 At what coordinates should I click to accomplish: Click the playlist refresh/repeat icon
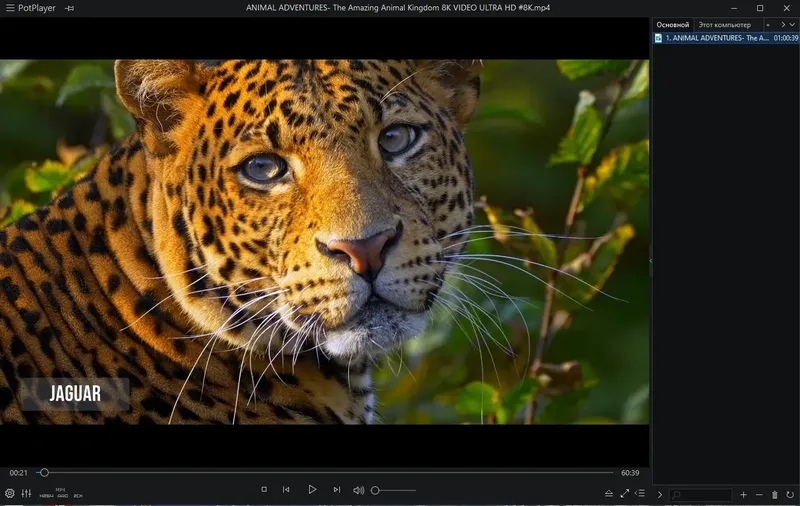[x=790, y=495]
